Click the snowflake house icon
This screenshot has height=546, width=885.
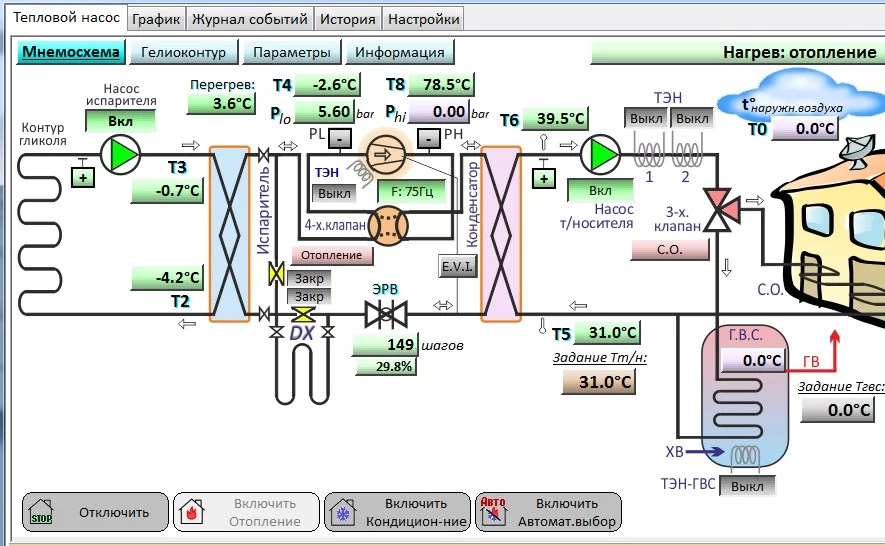(342, 512)
